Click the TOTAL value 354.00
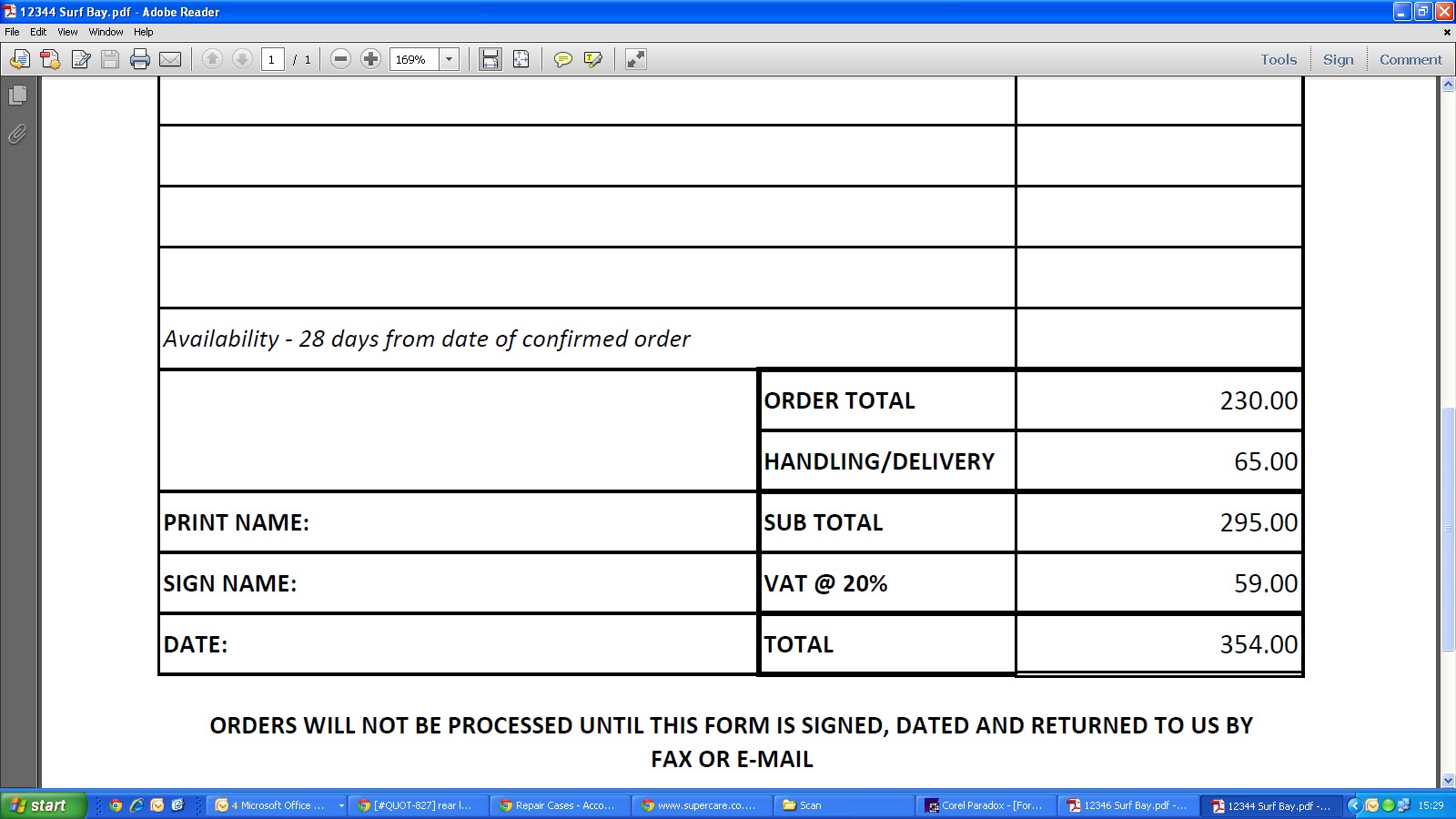 1259,644
